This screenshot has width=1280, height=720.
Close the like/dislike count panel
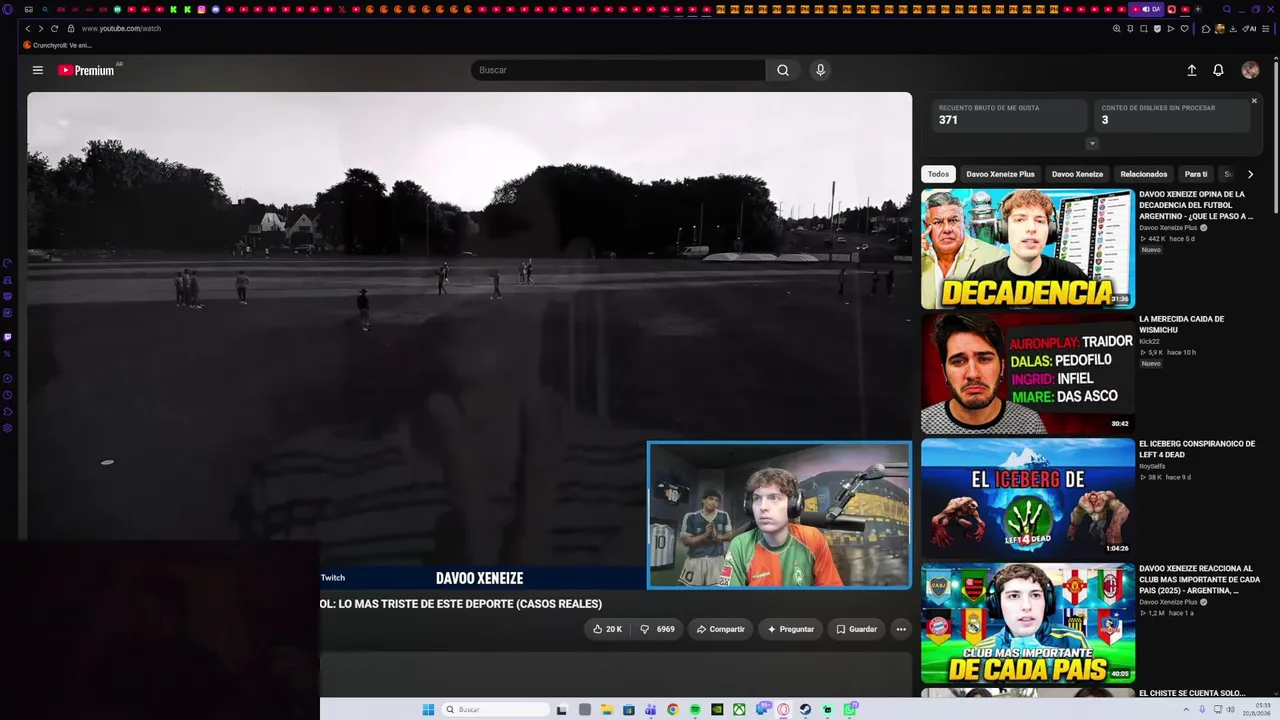(1254, 101)
